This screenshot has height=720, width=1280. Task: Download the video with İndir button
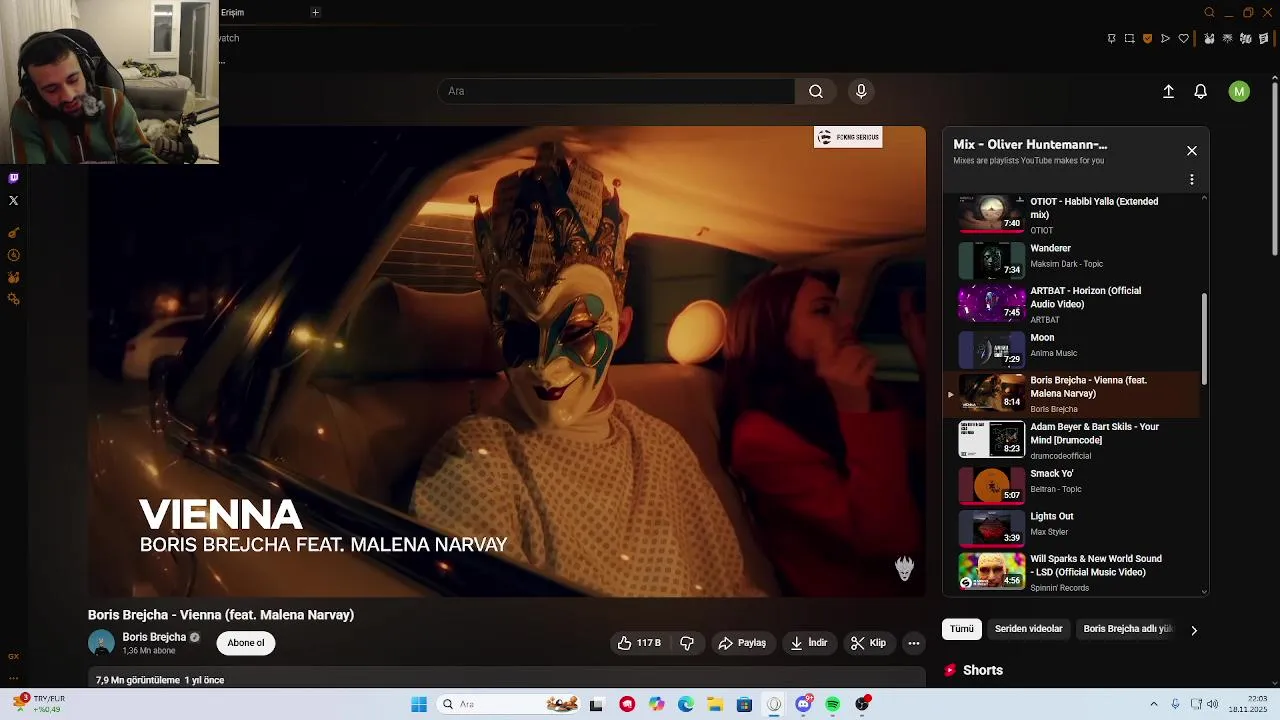point(808,643)
